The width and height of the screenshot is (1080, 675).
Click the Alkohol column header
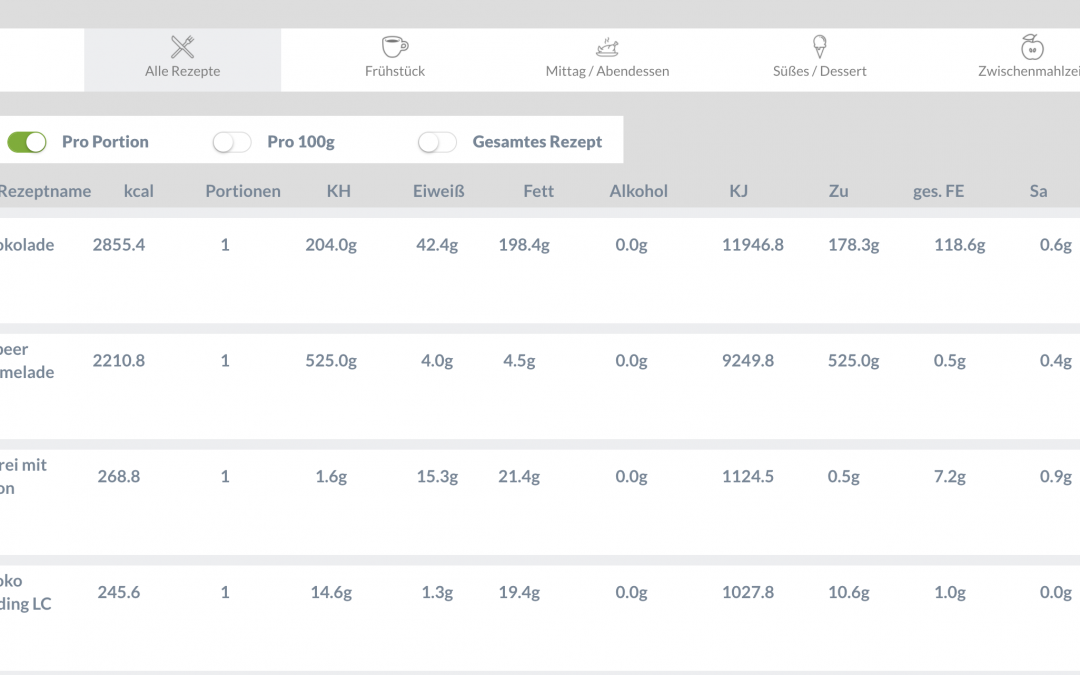click(638, 191)
